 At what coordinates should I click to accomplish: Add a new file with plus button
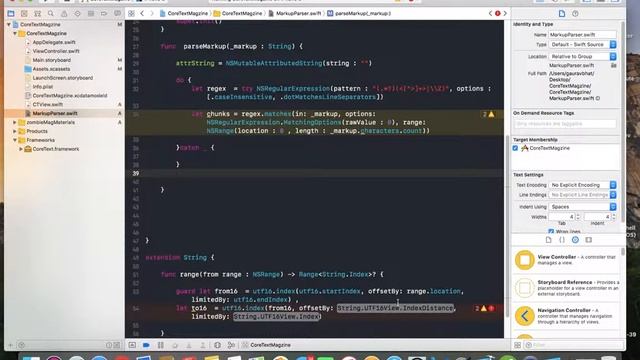[10, 345]
